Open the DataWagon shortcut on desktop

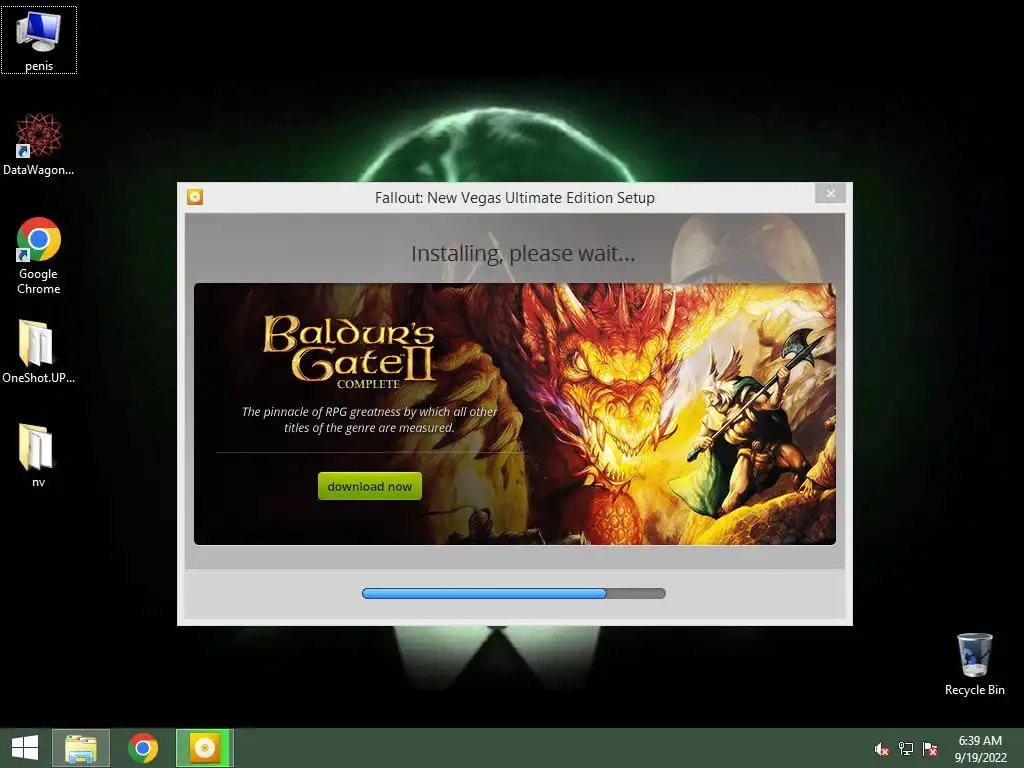coord(39,144)
